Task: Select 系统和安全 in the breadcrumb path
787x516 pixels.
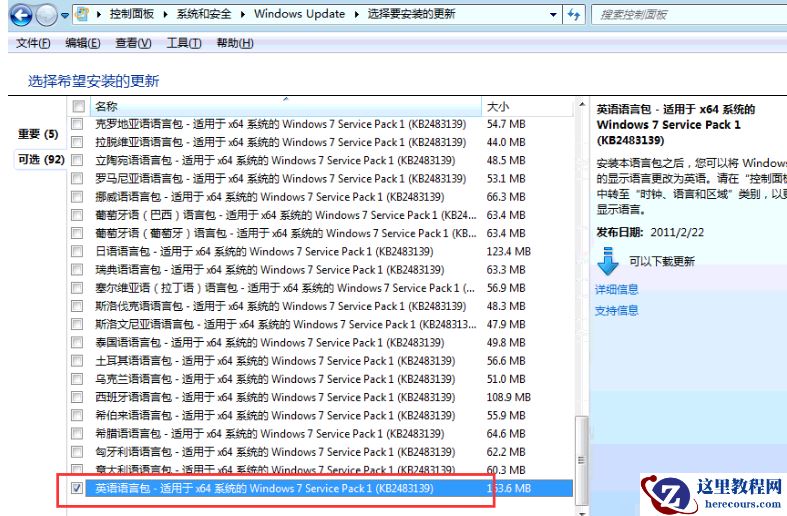Action: click(x=204, y=14)
